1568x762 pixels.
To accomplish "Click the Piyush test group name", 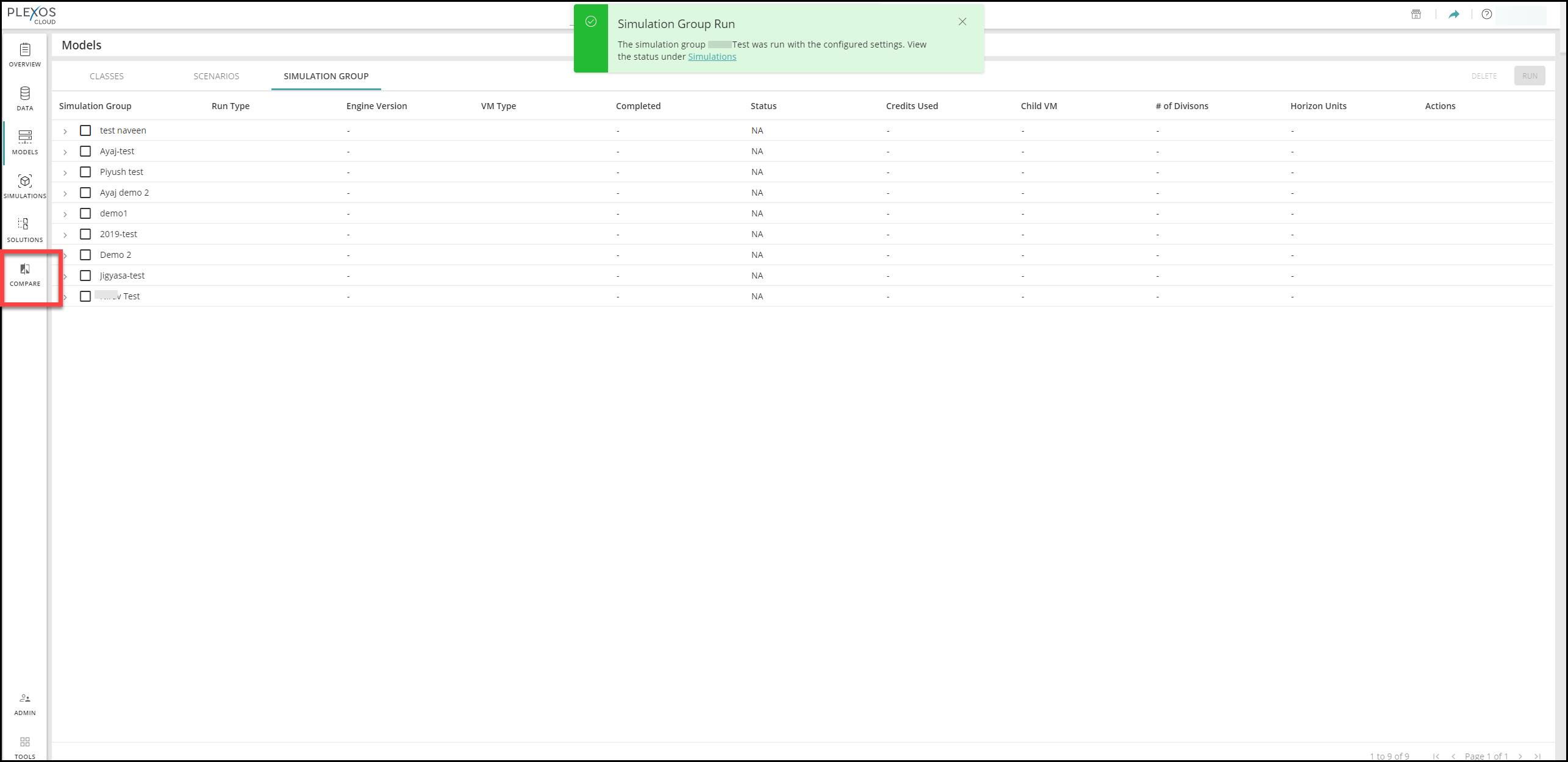I will click(x=121, y=172).
